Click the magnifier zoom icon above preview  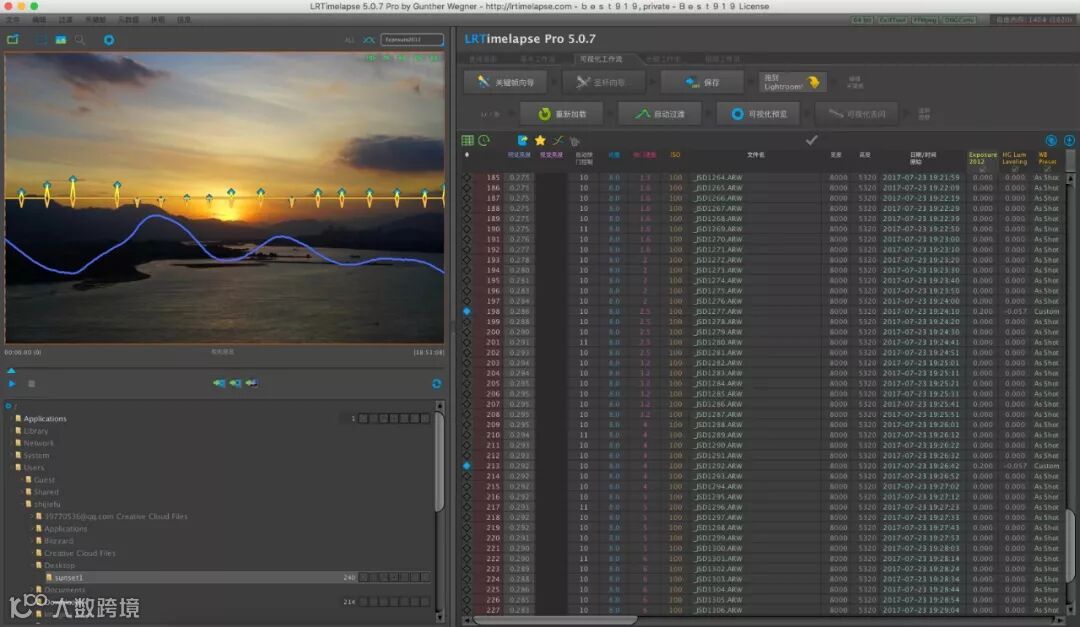point(80,40)
